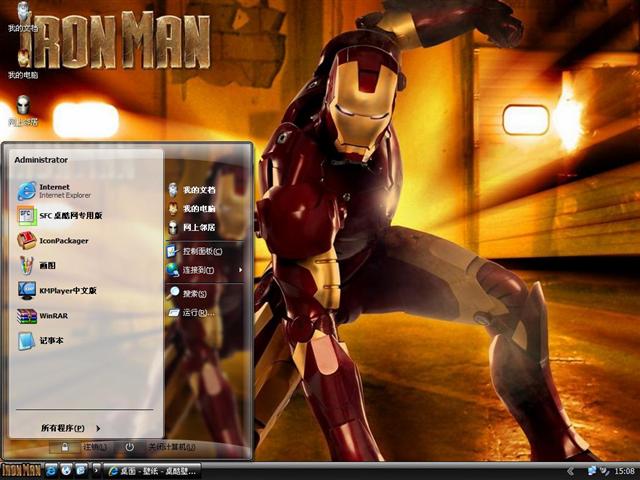Expand 所有程序(P) all programs list

coord(71,428)
